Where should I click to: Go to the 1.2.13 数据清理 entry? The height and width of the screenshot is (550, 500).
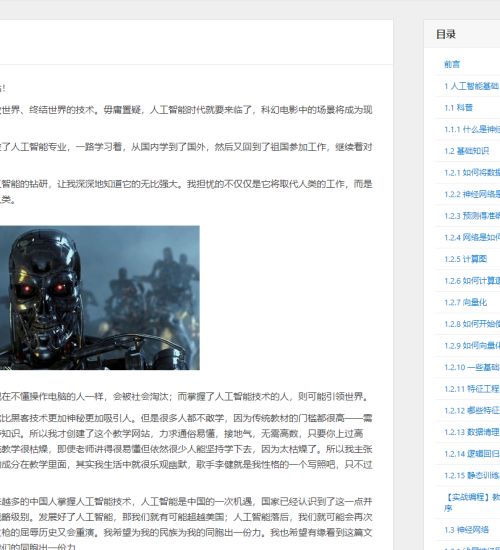(x=472, y=432)
